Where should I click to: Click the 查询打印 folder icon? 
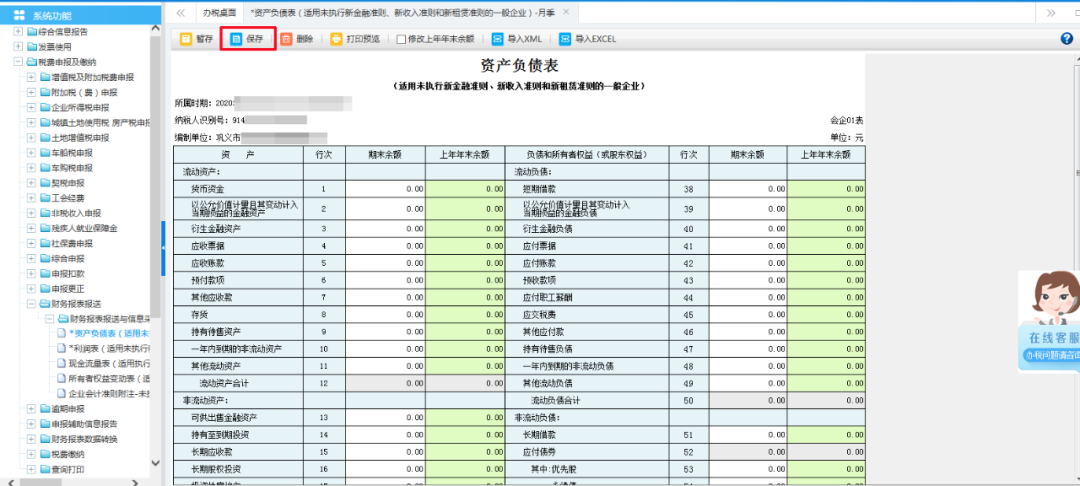pos(45,469)
